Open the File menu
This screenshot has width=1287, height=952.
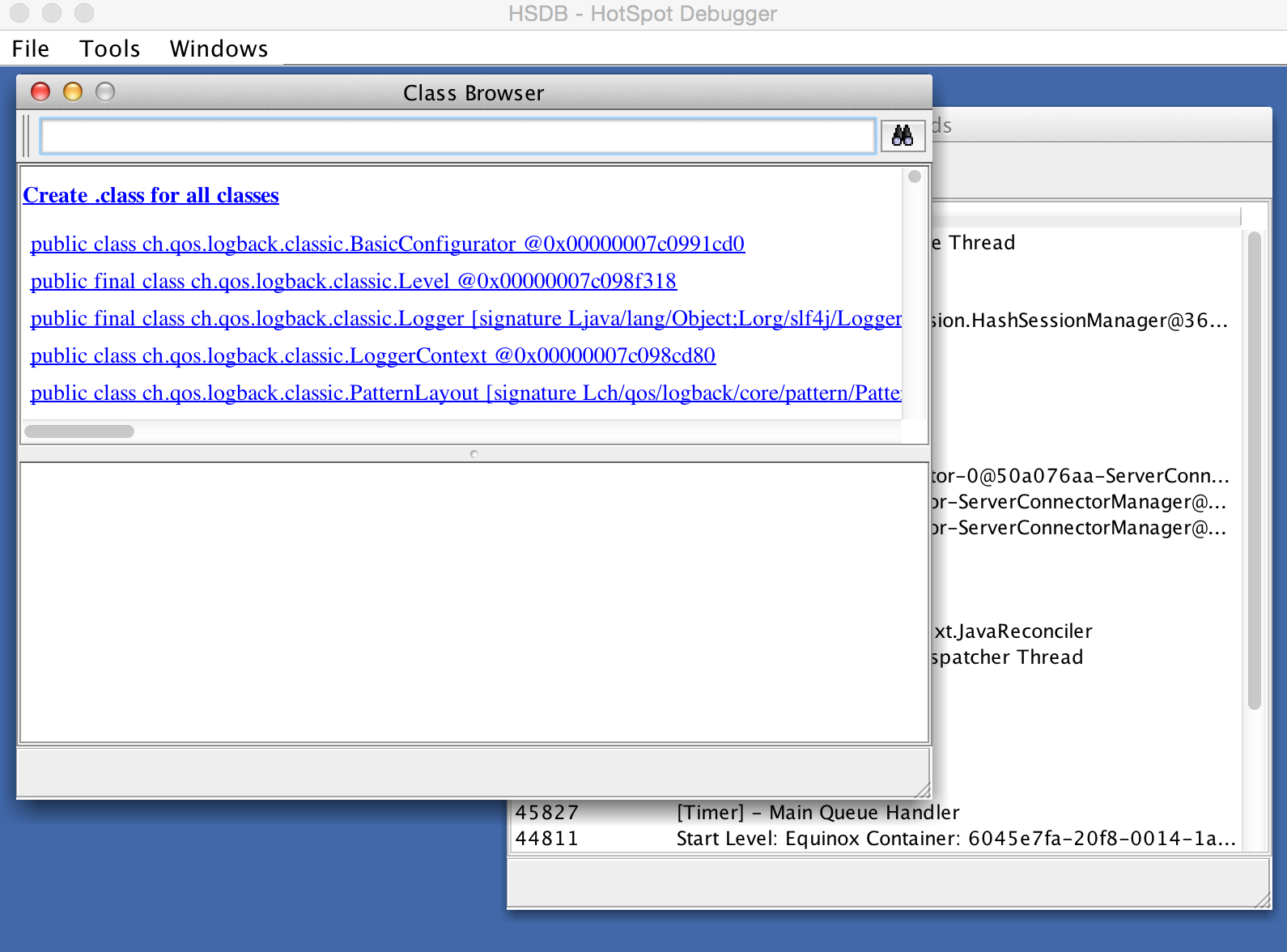tap(31, 49)
